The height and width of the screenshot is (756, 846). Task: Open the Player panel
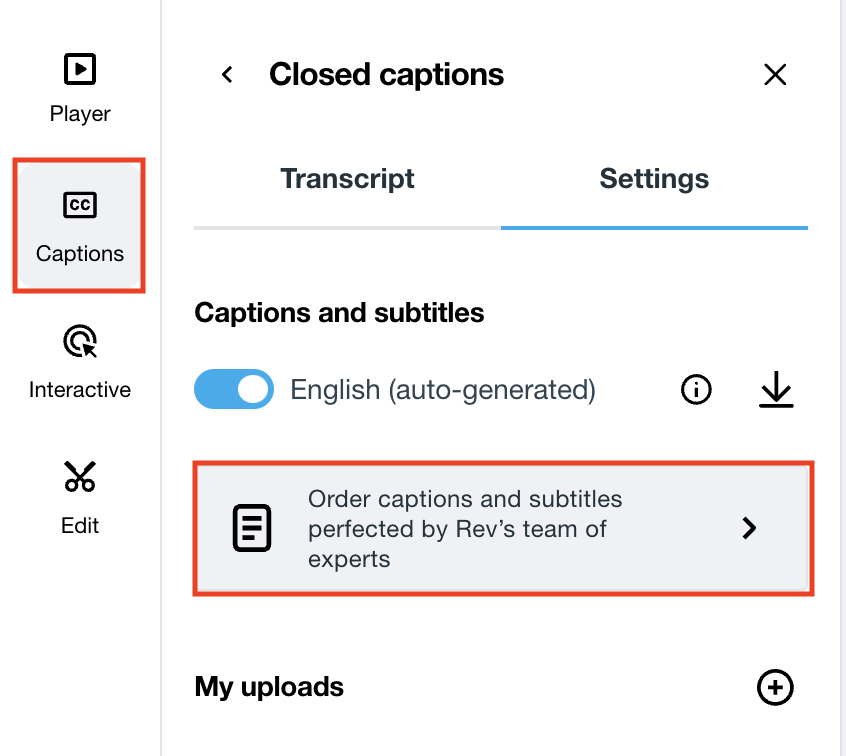[79, 85]
